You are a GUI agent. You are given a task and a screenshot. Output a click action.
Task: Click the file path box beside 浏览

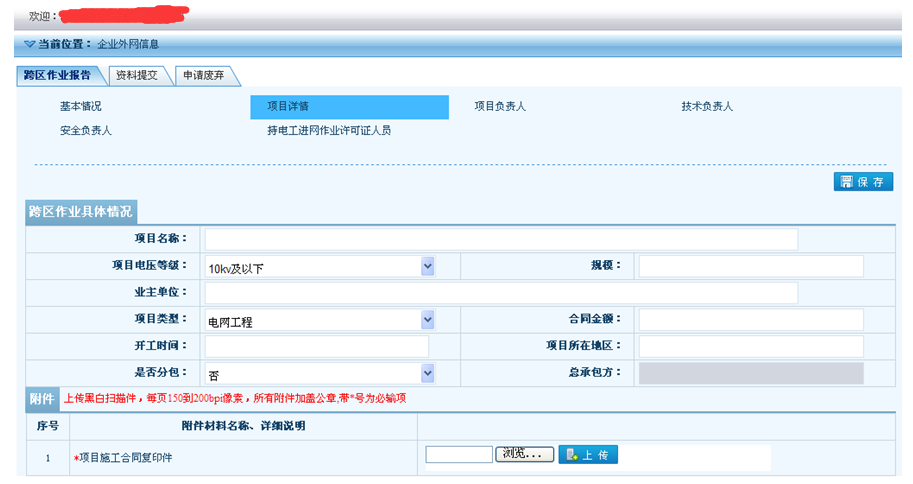pos(459,454)
